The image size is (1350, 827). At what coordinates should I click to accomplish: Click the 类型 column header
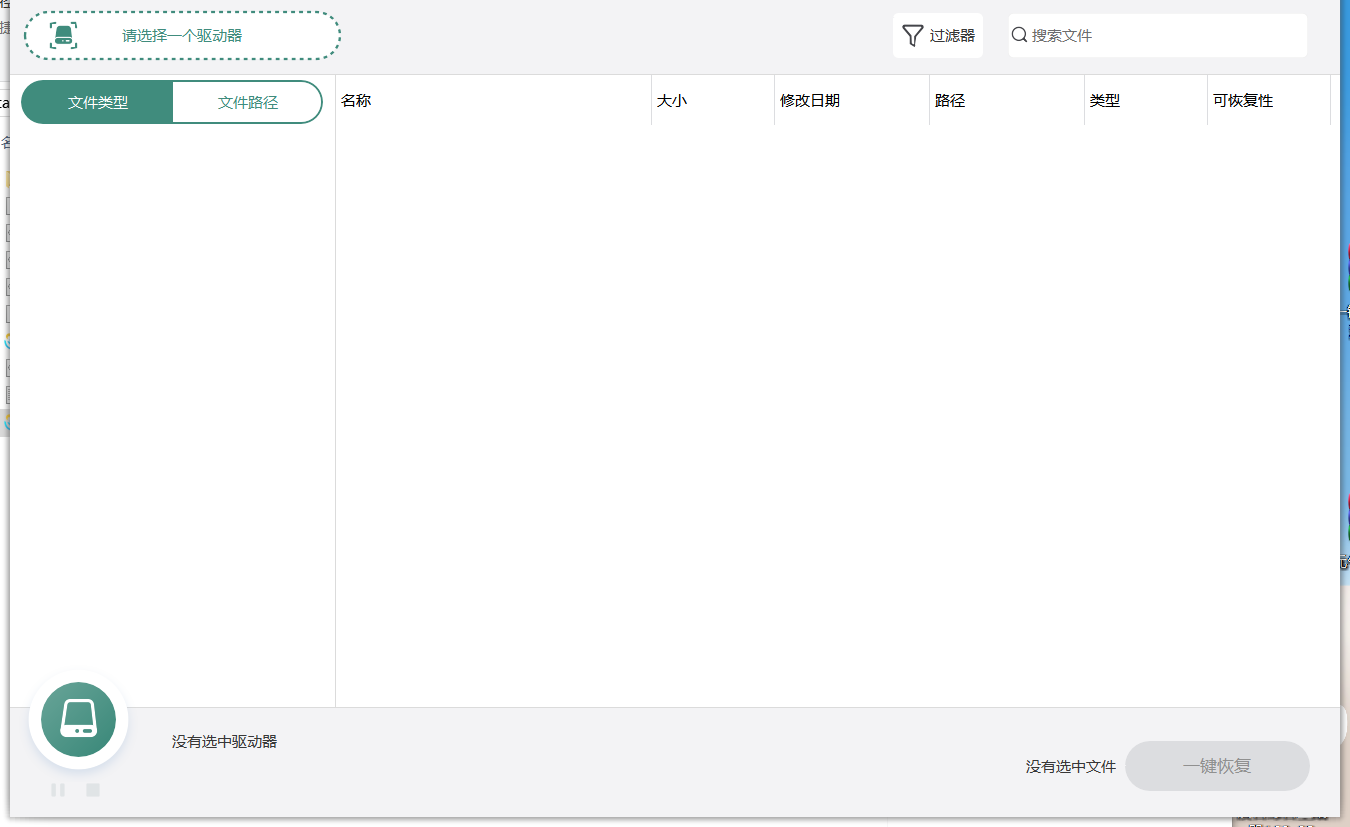(x=1105, y=100)
